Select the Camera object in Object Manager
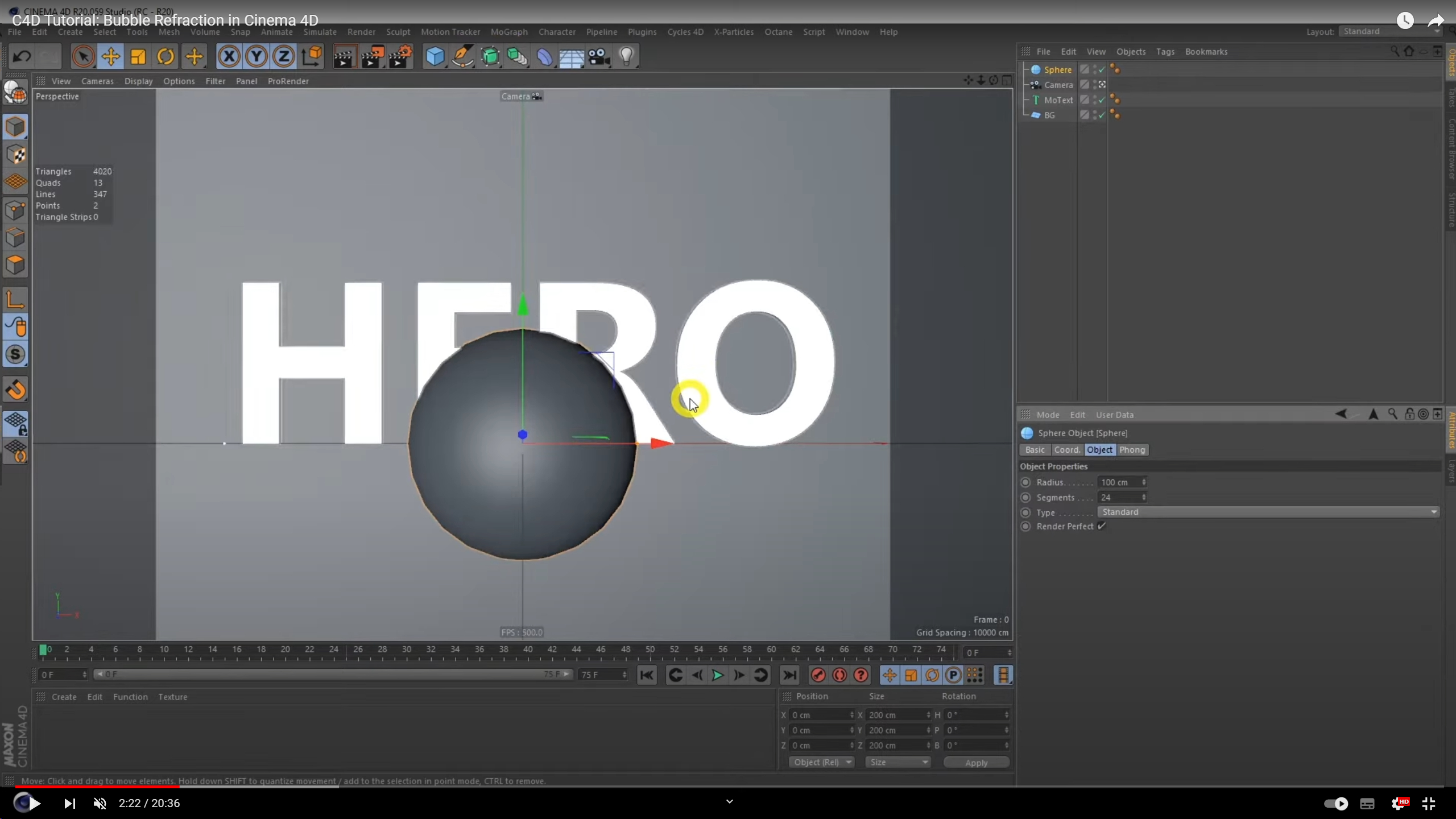 tap(1058, 85)
